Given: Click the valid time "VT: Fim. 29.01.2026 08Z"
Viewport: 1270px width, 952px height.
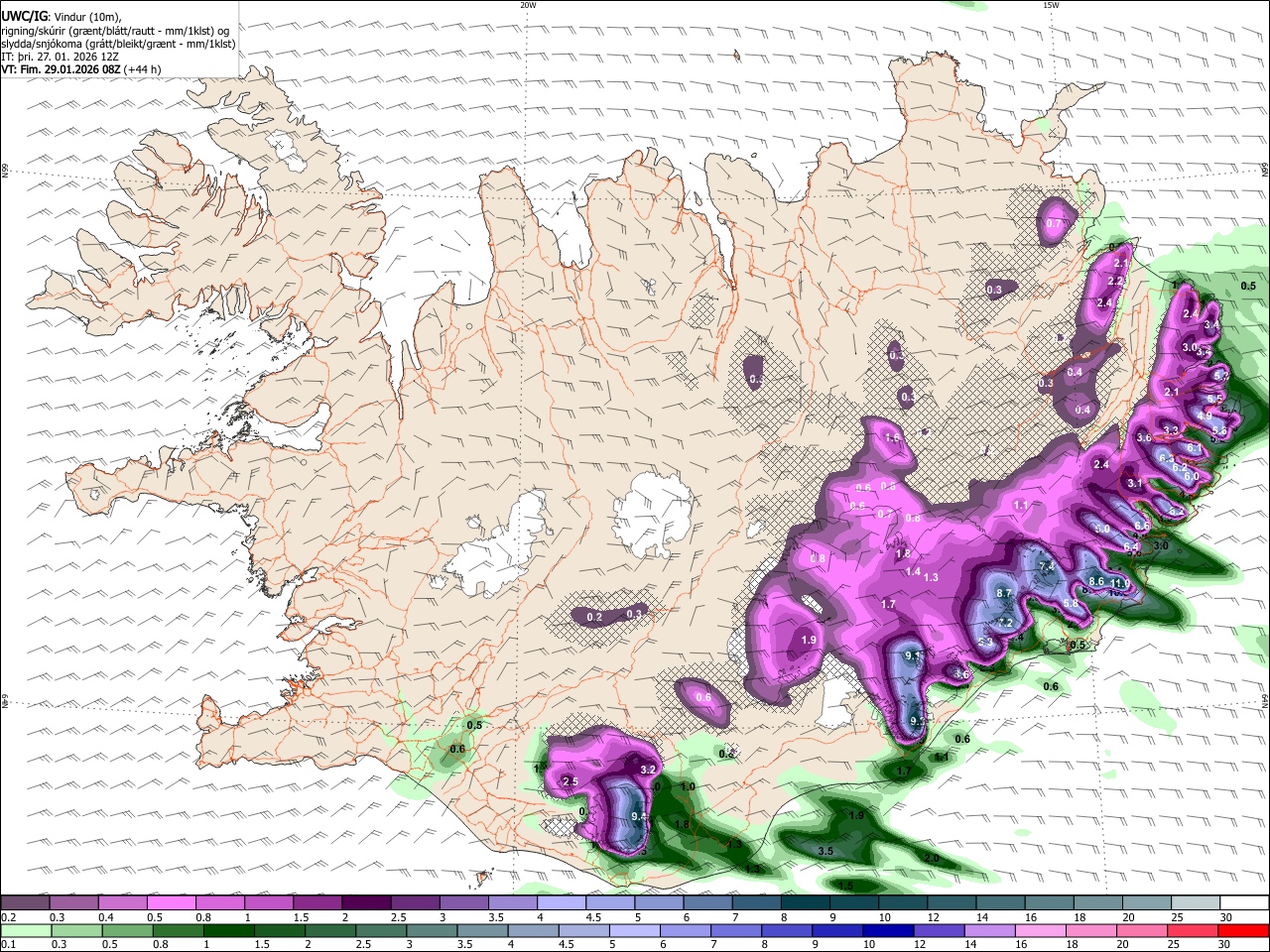Looking at the screenshot, I should [x=62, y=69].
